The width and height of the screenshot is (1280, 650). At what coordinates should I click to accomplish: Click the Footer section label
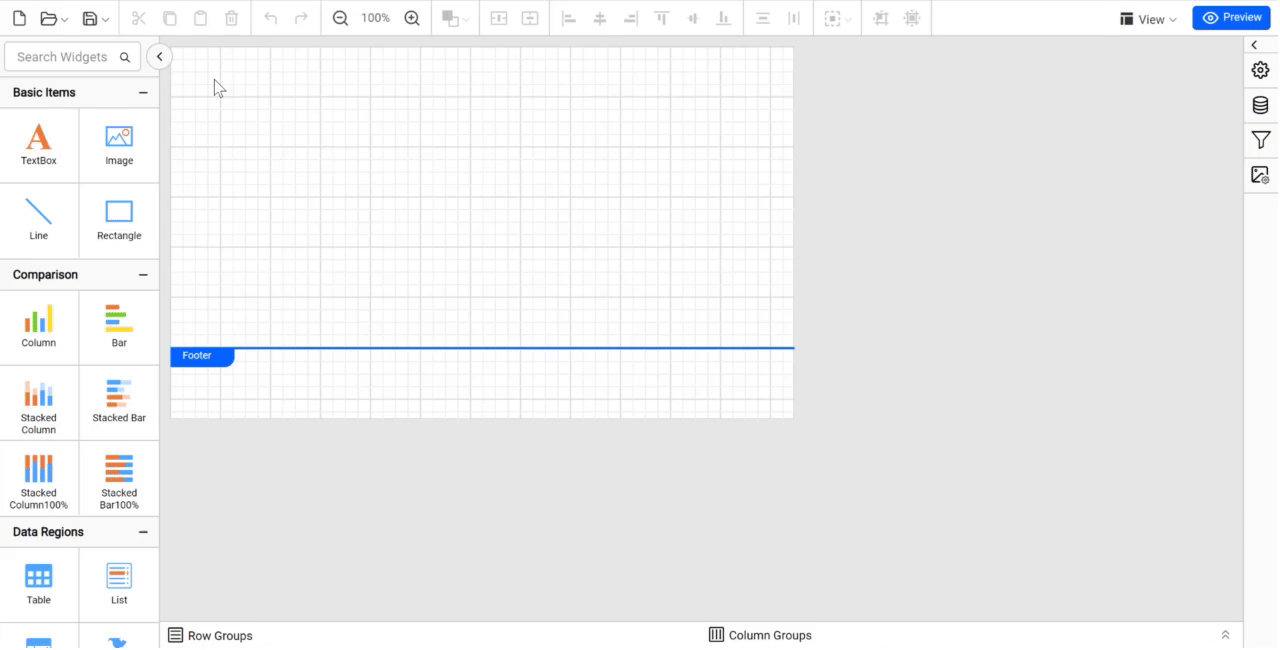click(202, 356)
